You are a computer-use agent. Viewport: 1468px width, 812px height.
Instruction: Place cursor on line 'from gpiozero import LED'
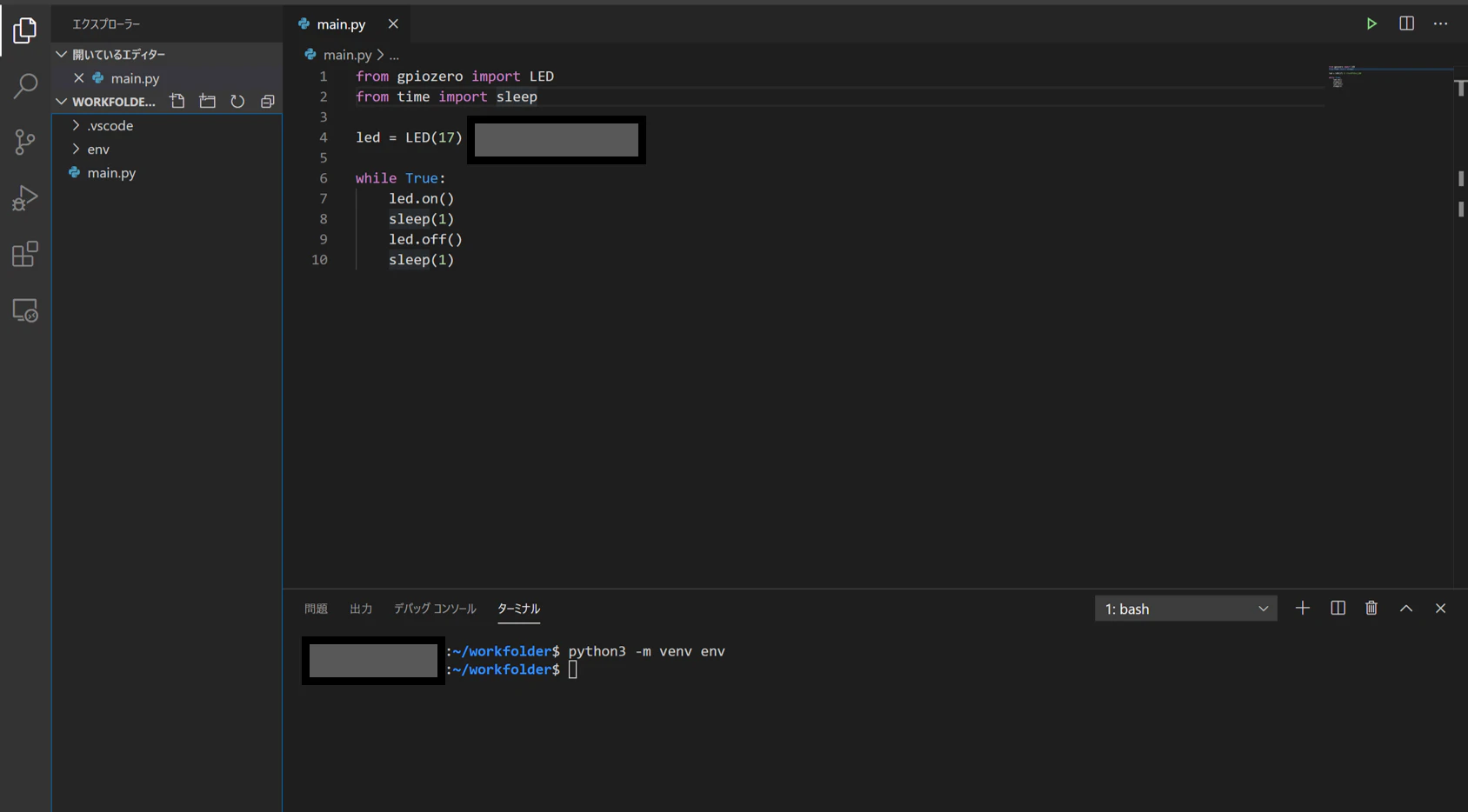click(x=455, y=77)
